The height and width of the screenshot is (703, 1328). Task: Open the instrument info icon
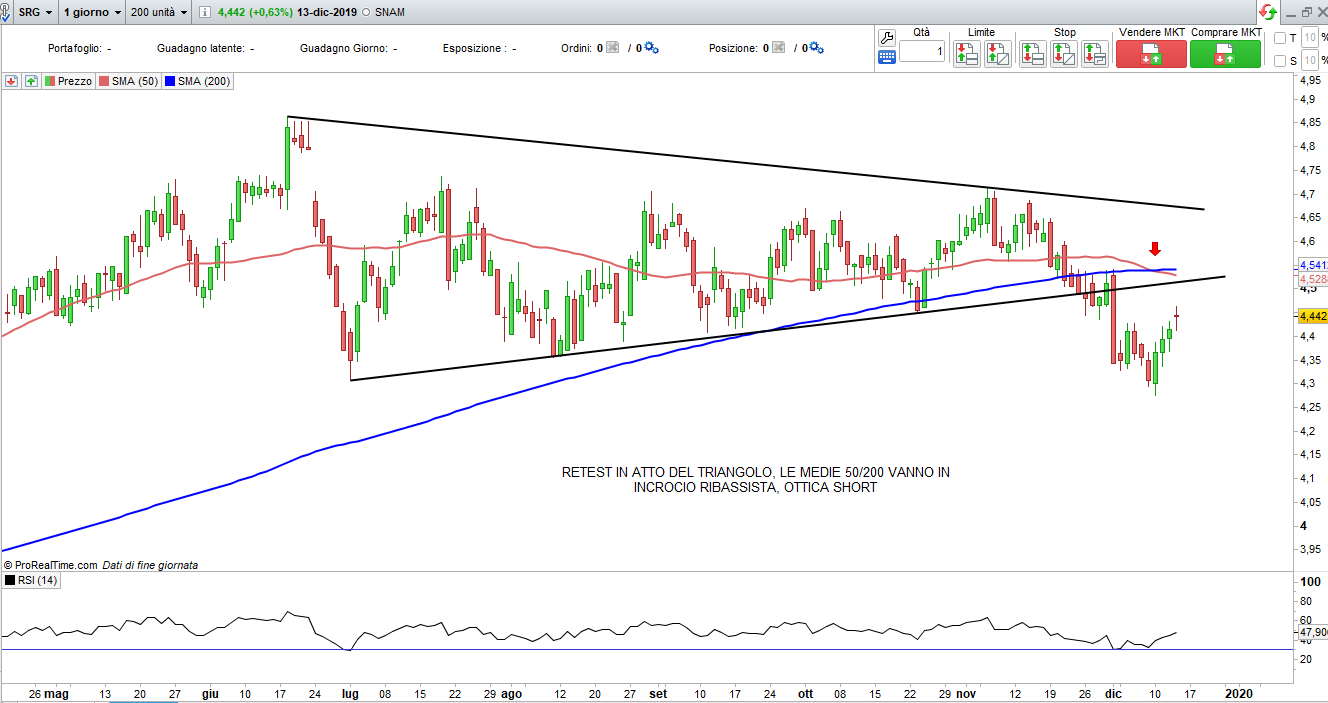coord(205,13)
